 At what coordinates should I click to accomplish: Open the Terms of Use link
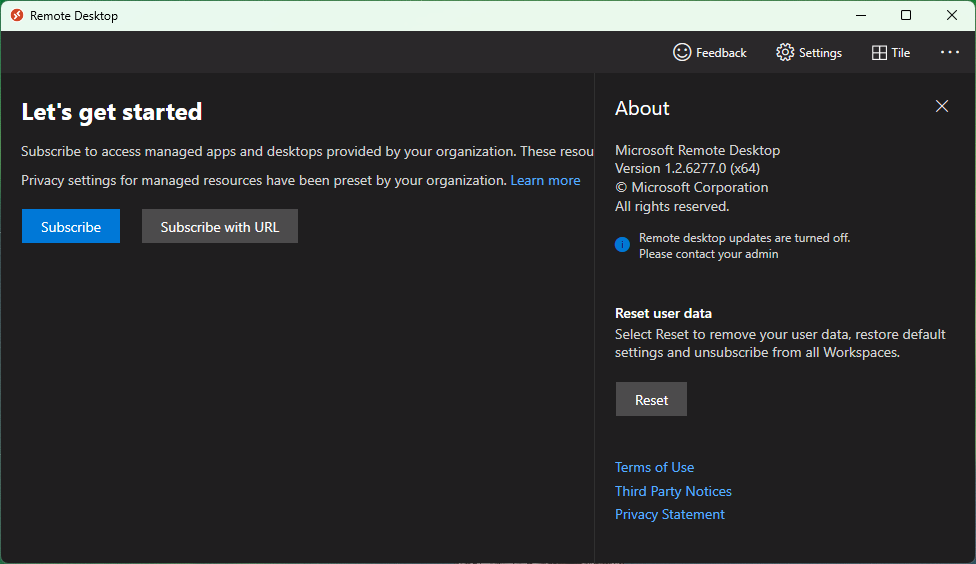click(x=654, y=468)
